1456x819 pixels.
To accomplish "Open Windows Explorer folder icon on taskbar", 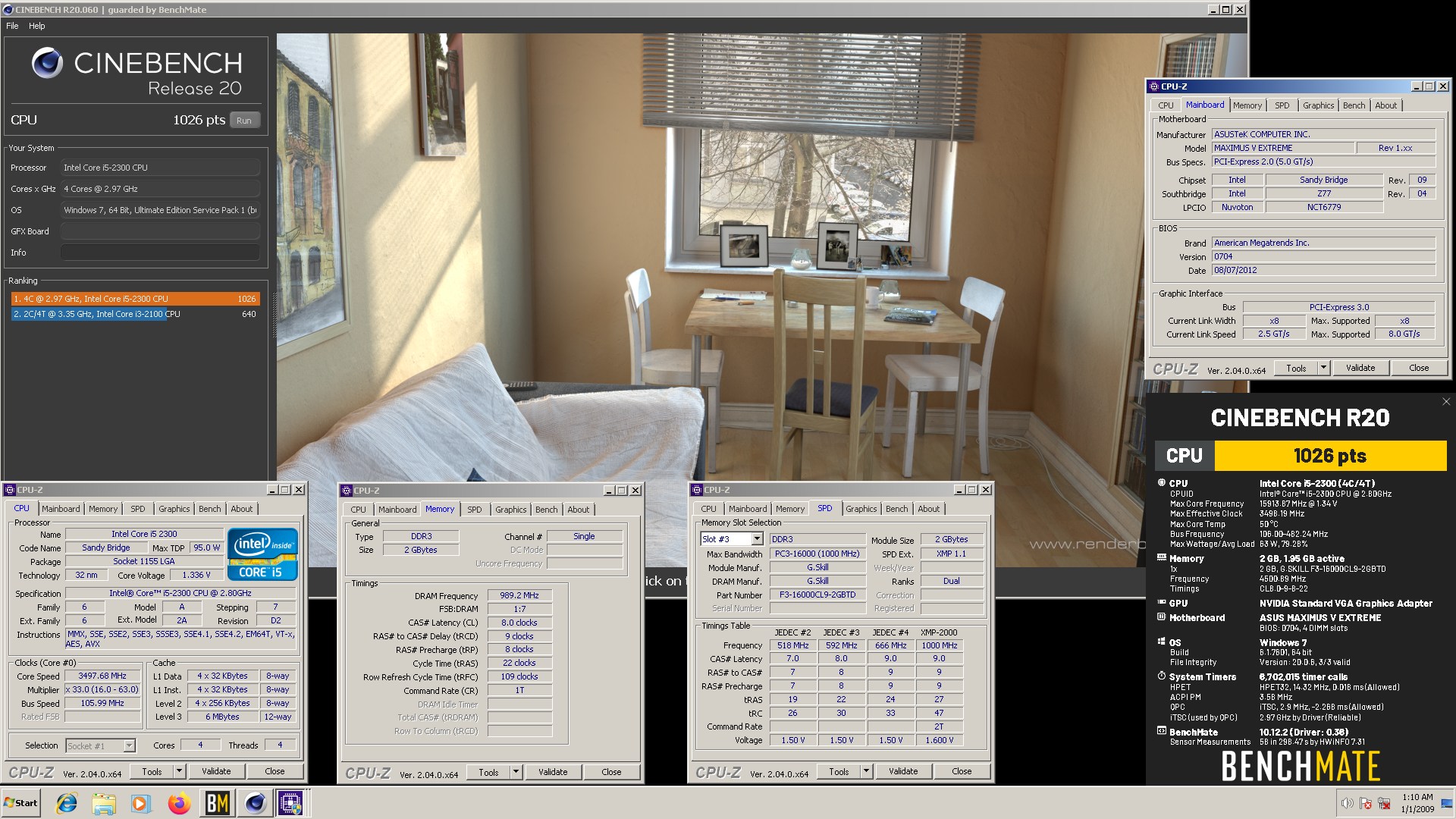I will point(104,803).
